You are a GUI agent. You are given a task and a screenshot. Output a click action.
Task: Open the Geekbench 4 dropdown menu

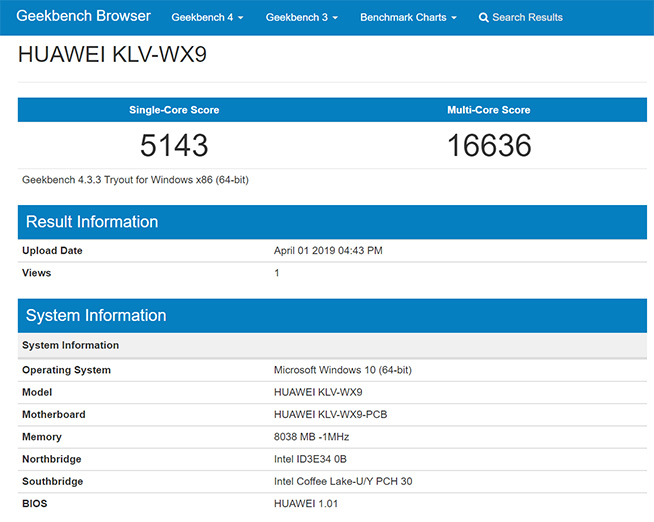(x=204, y=17)
